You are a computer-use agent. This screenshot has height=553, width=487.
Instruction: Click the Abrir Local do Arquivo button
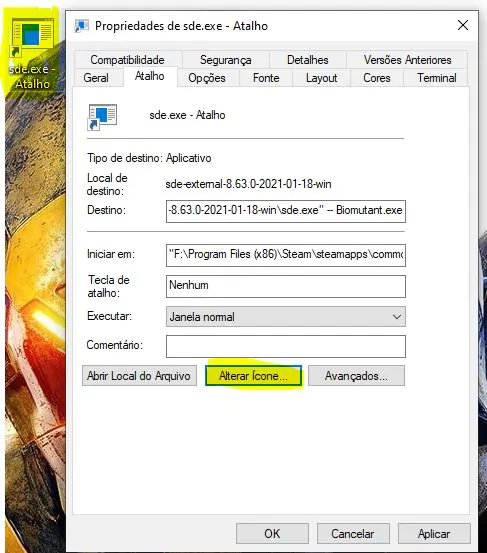pyautogui.click(x=139, y=376)
